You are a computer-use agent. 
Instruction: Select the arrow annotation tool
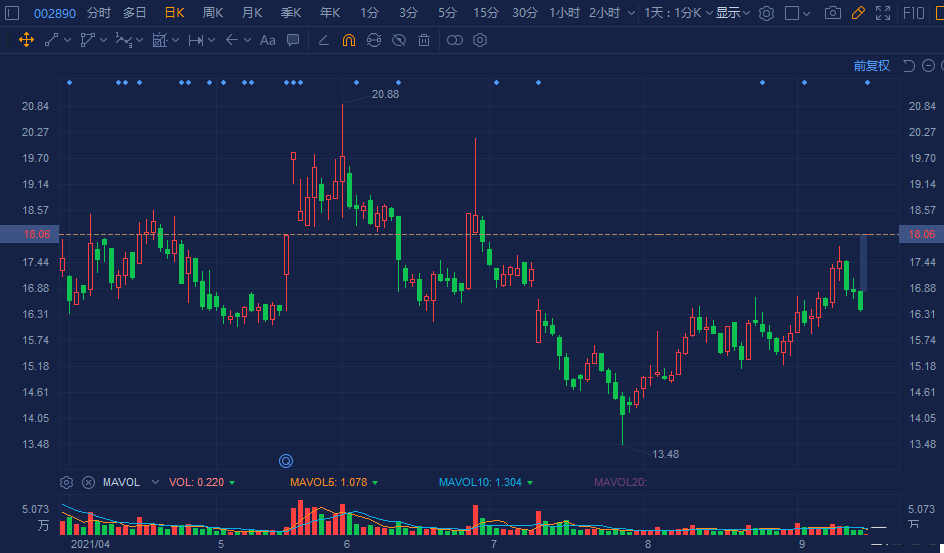tap(232, 40)
